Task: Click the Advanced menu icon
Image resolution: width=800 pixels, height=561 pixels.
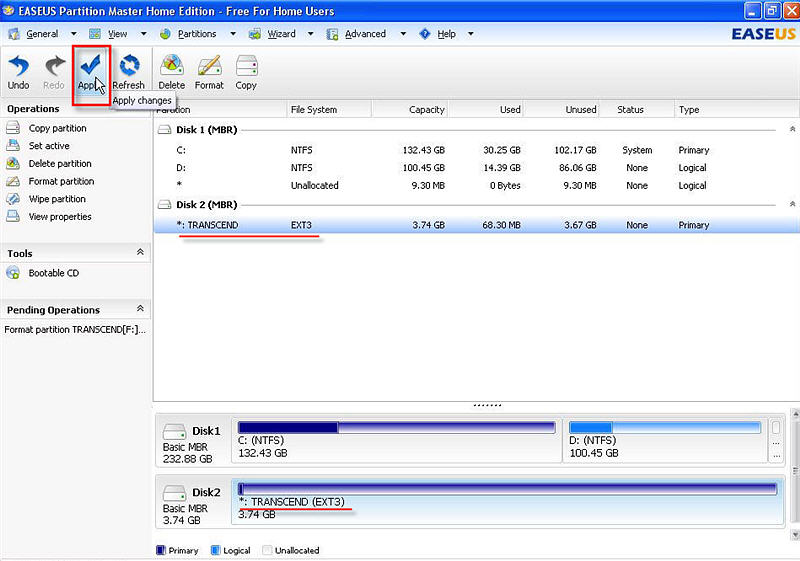Action: tap(332, 34)
